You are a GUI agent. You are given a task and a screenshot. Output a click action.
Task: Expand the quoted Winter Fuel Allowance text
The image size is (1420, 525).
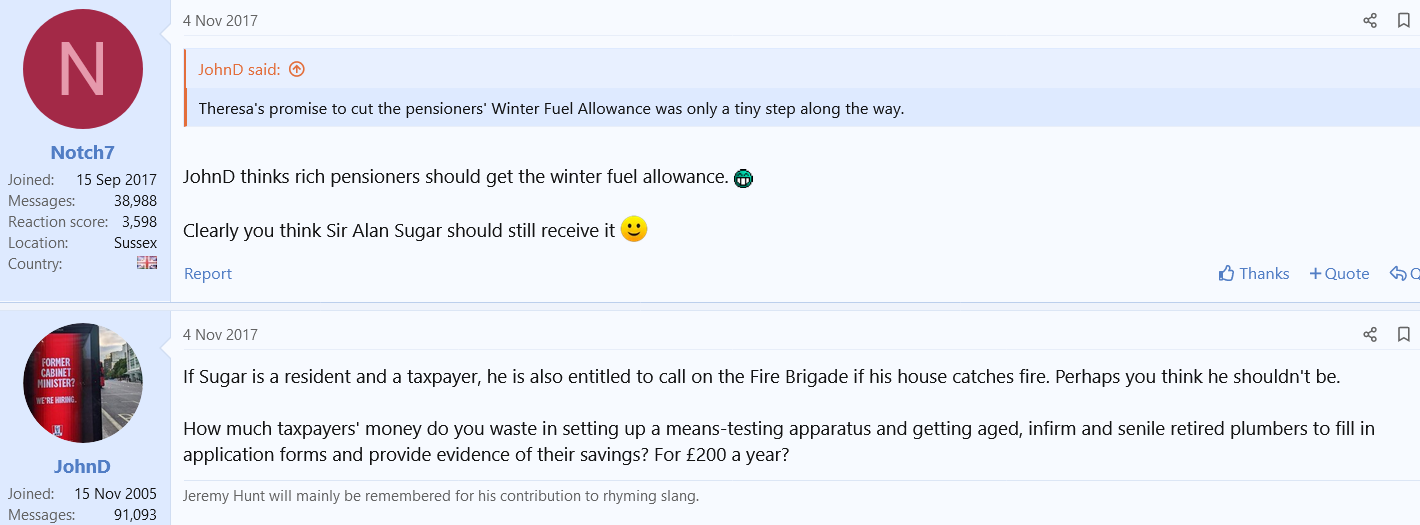tap(551, 109)
